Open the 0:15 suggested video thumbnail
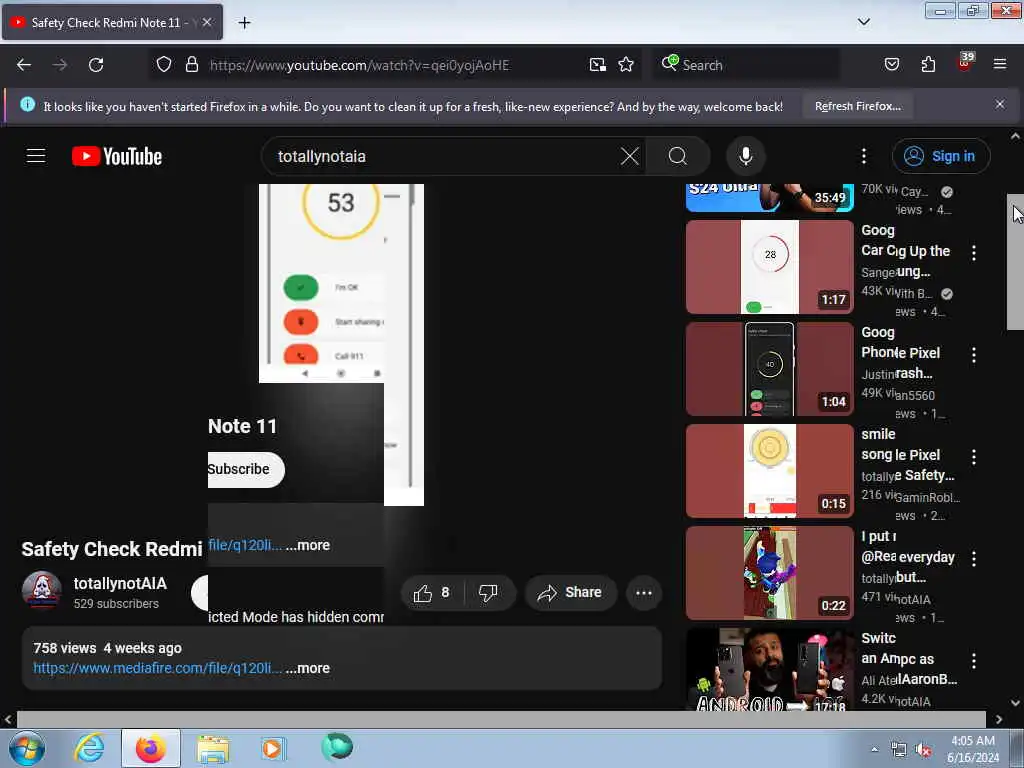1024x768 pixels. point(769,471)
